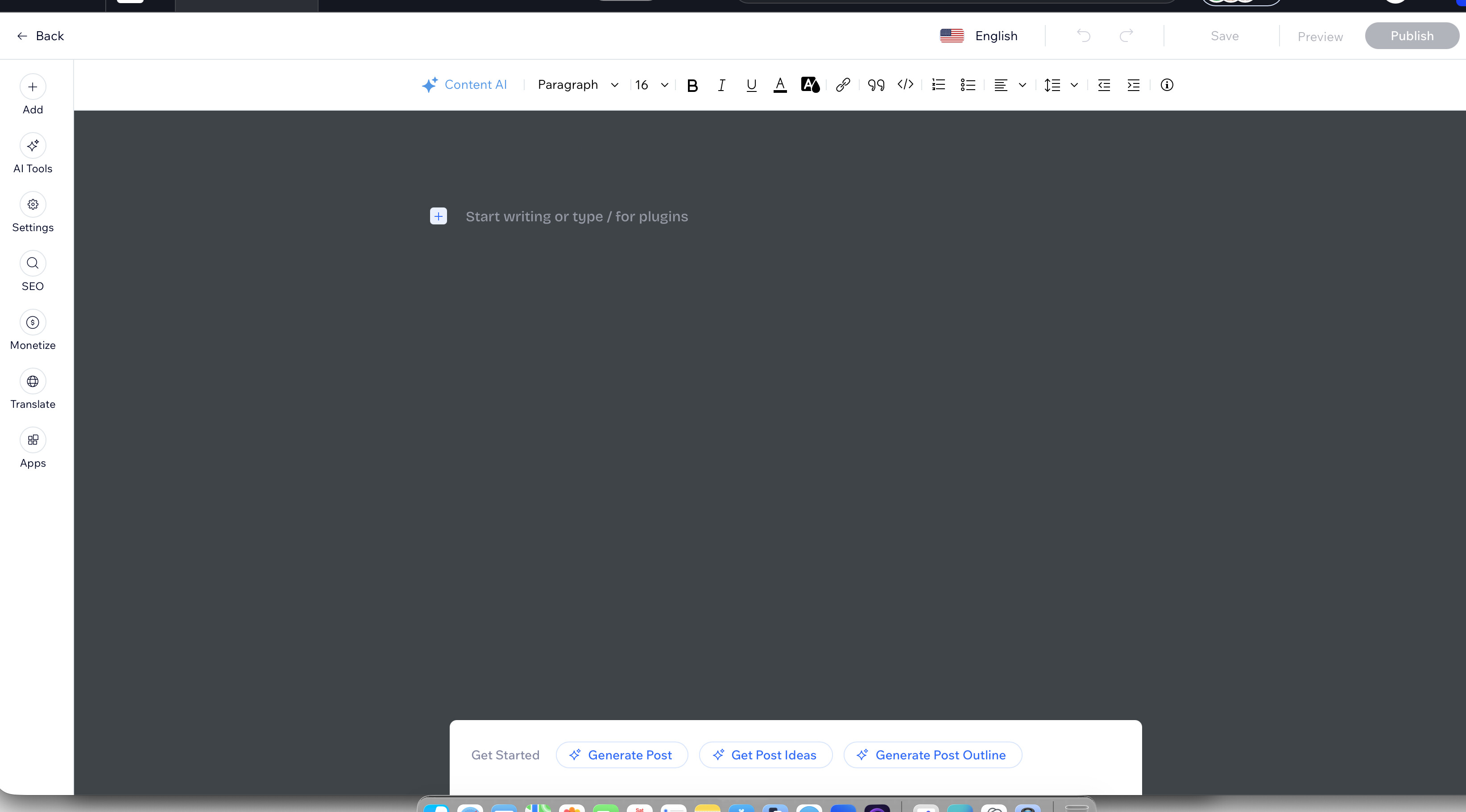Insert a code block
The height and width of the screenshot is (812, 1466).
coord(906,85)
